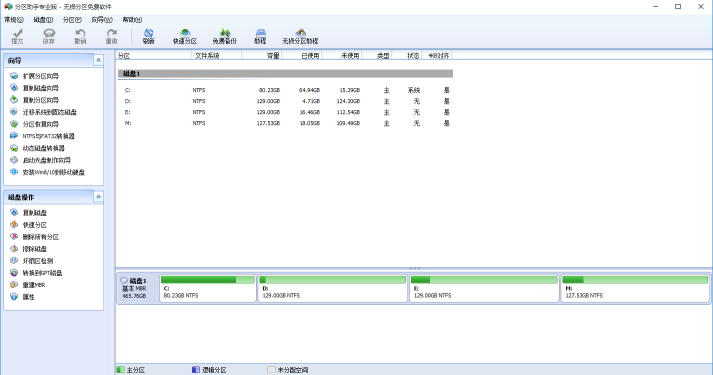The height and width of the screenshot is (375, 713).
Task: Click the 4K alignment column header
Action: [x=437, y=55]
